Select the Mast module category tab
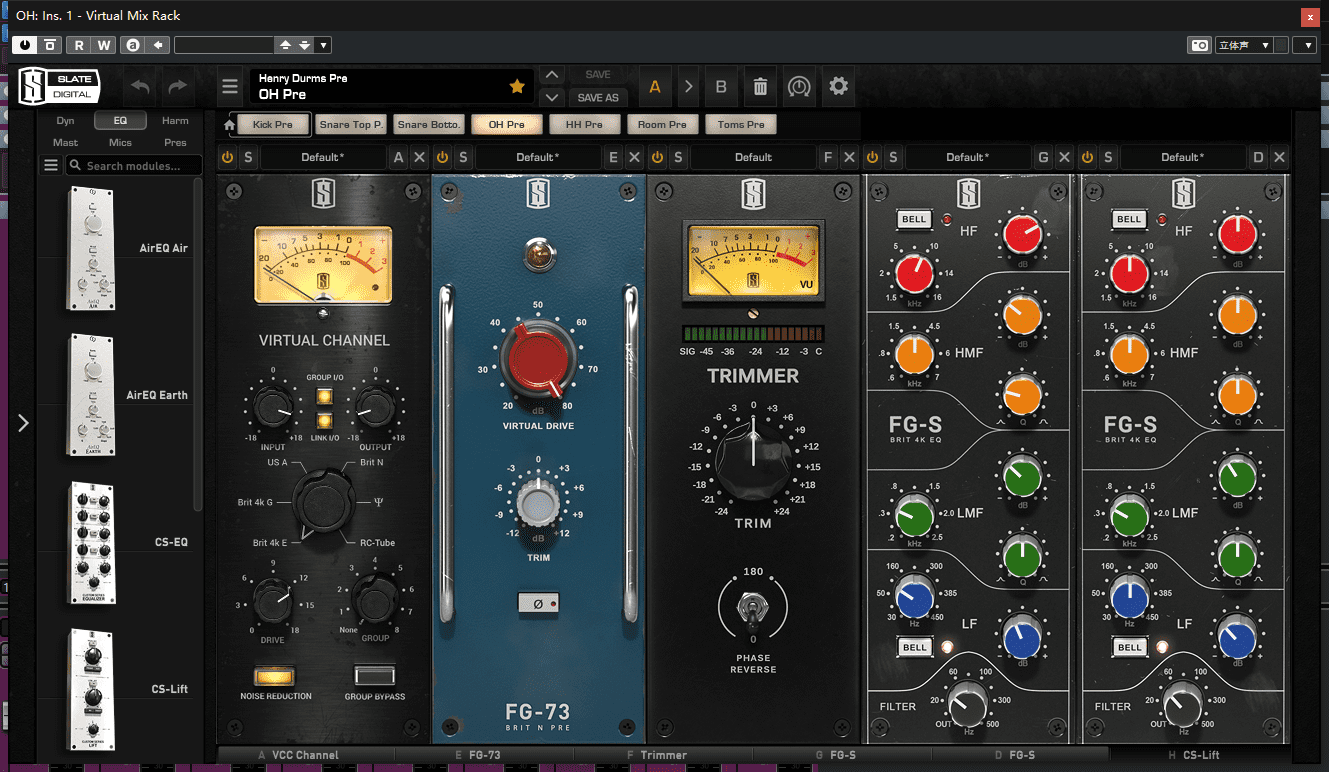 click(x=65, y=143)
